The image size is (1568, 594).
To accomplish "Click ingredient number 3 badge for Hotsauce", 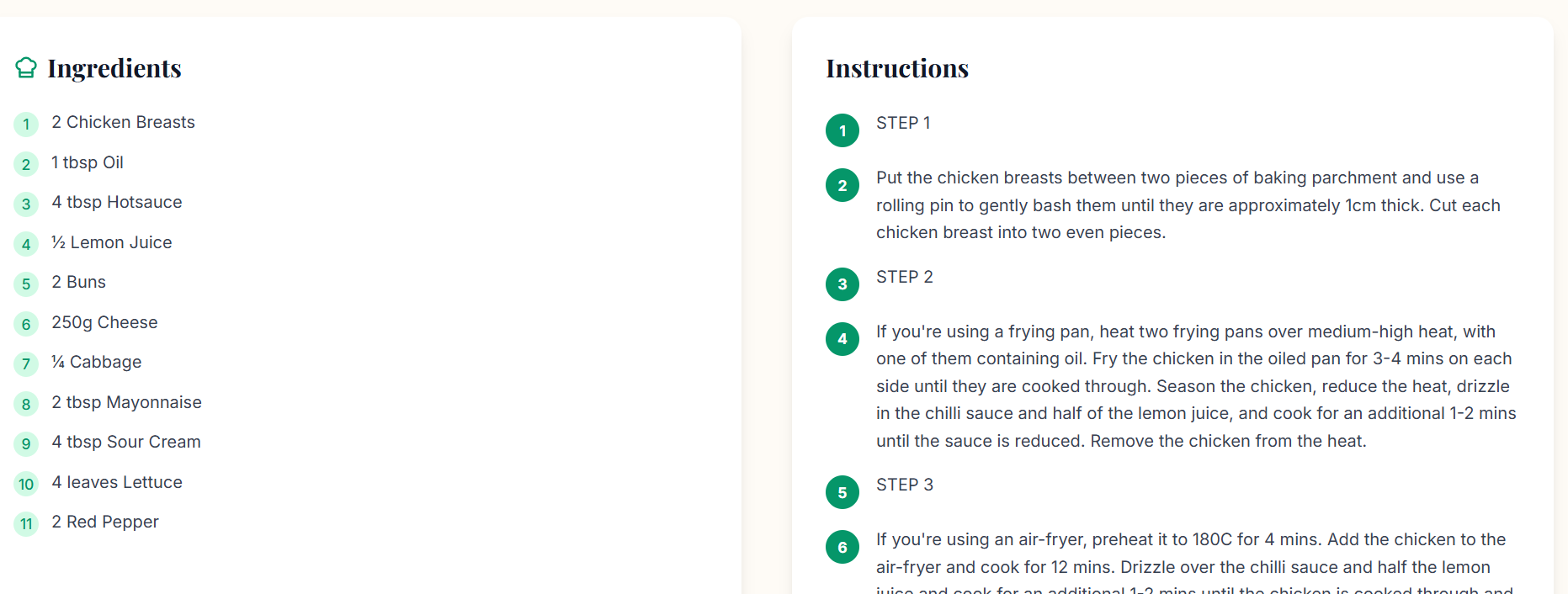I will coord(26,204).
